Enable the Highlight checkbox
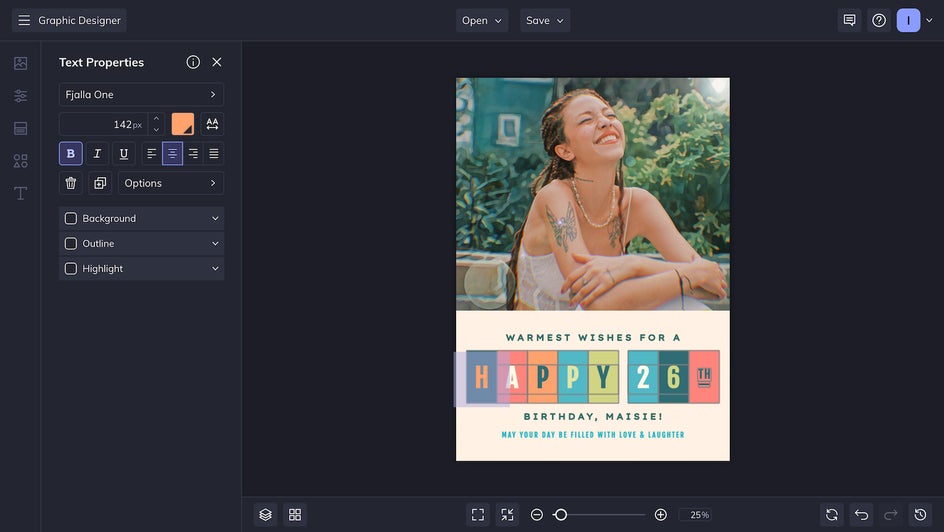The width and height of the screenshot is (944, 532). coord(70,268)
